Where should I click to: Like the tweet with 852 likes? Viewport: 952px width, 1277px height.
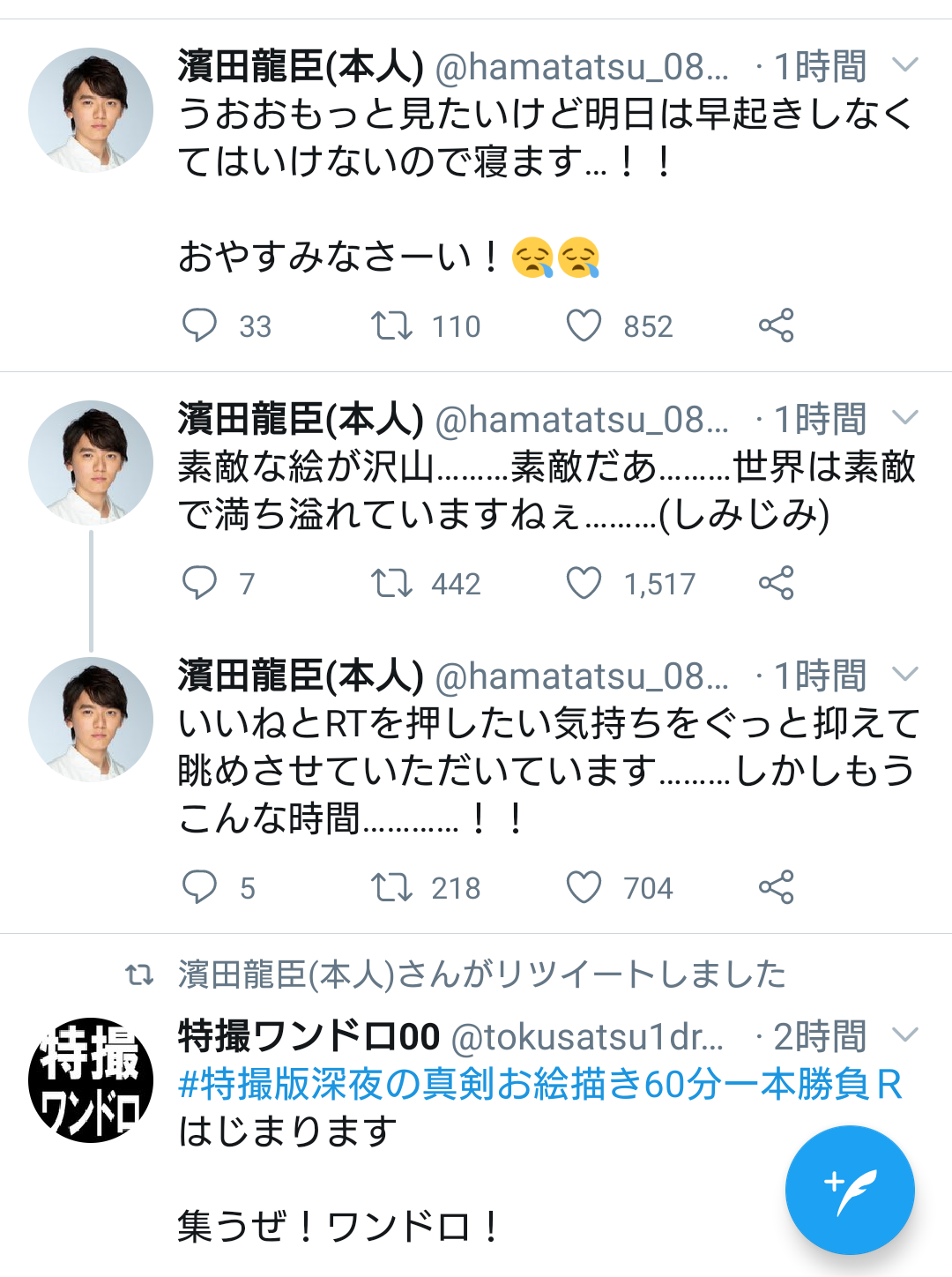pos(584,325)
